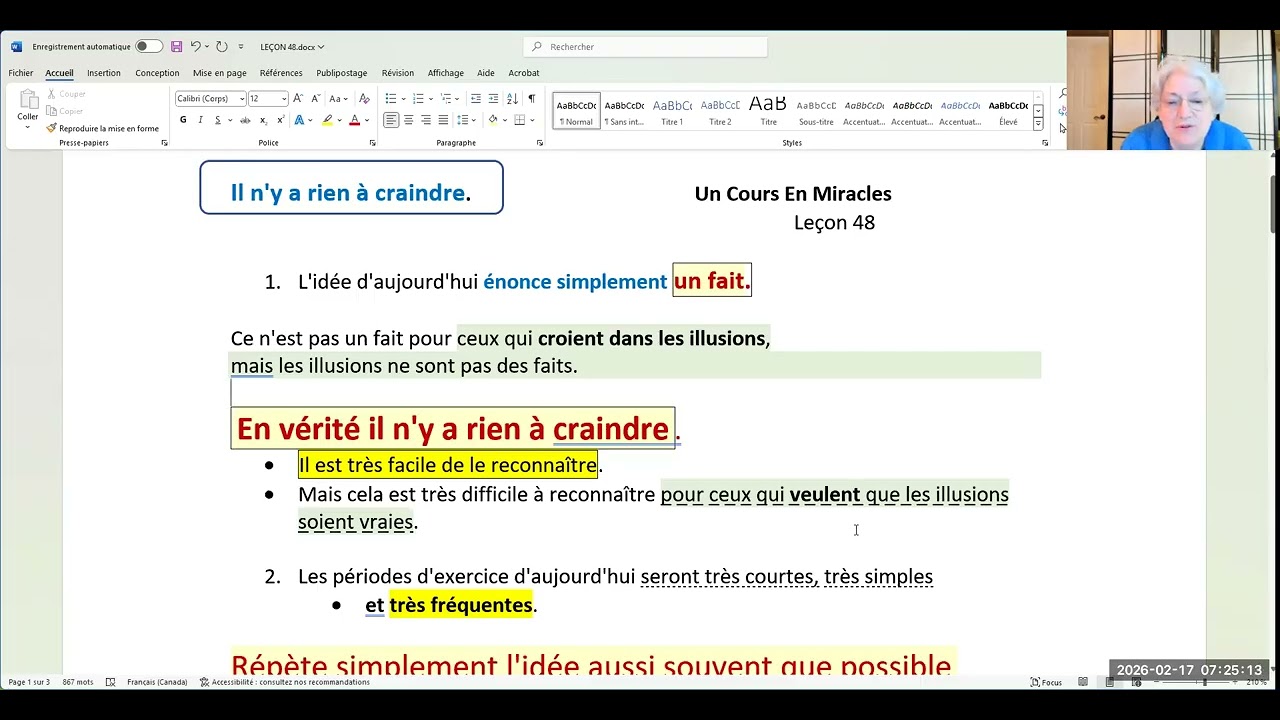Apply the Sous-titre style

pos(816,111)
